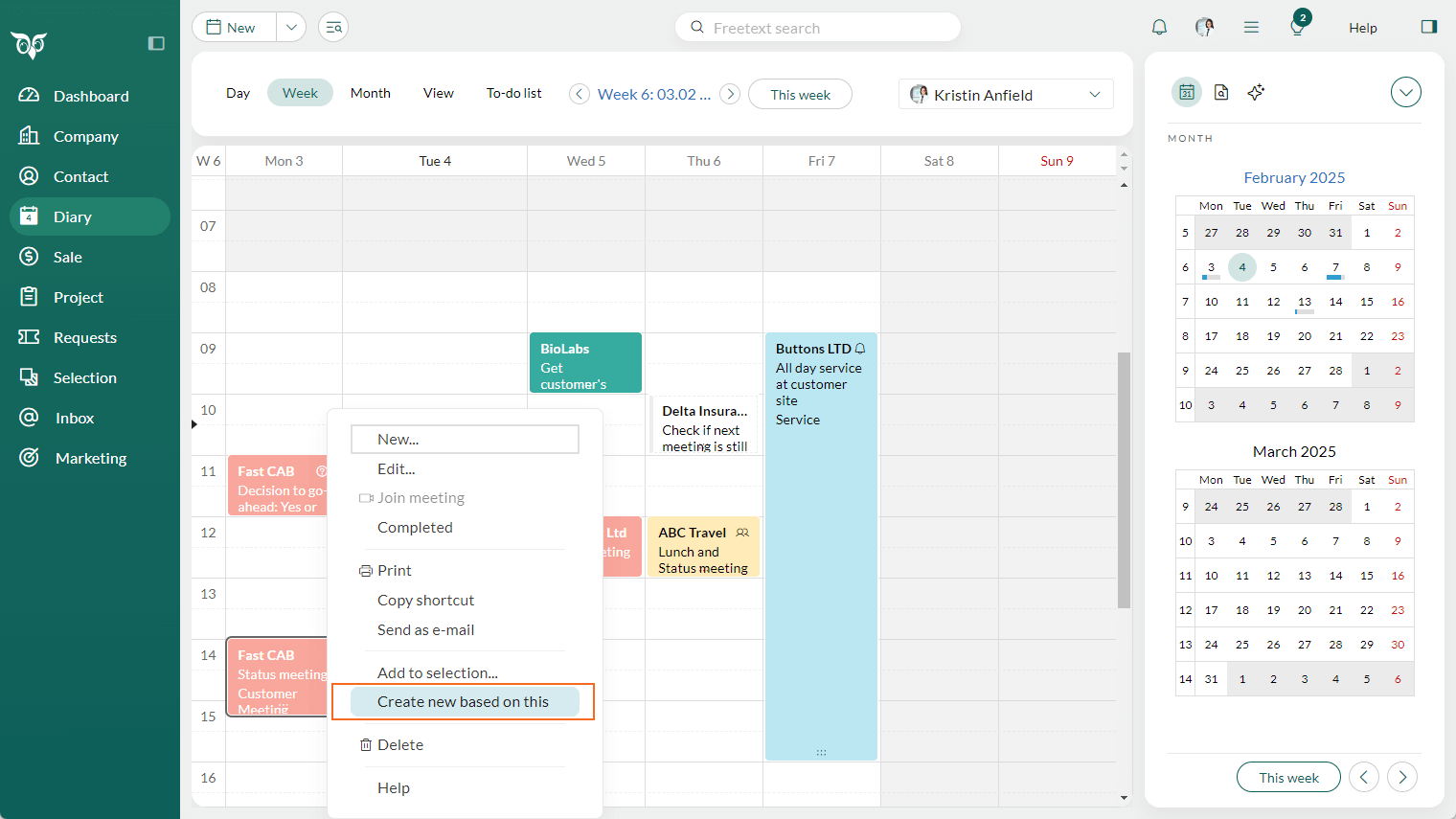Open the New dropdown arrow
This screenshot has width=1456, height=819.
(291, 27)
